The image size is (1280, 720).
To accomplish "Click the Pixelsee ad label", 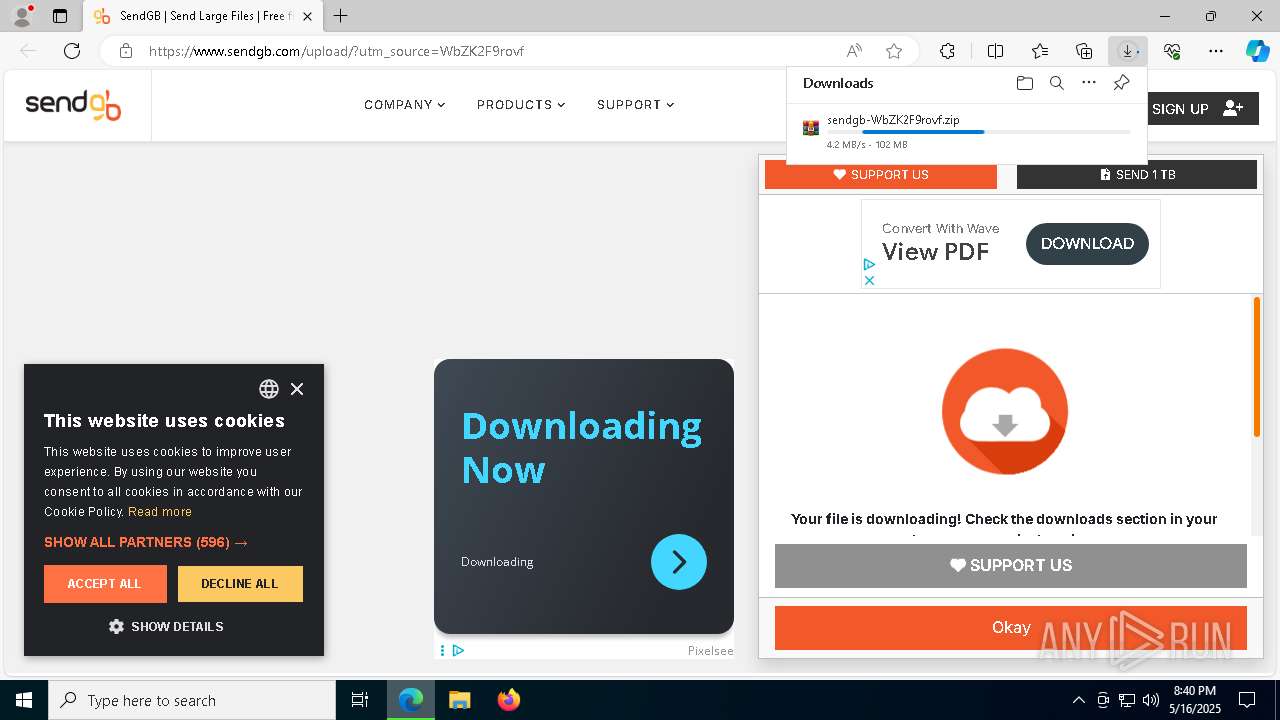I will (710, 651).
